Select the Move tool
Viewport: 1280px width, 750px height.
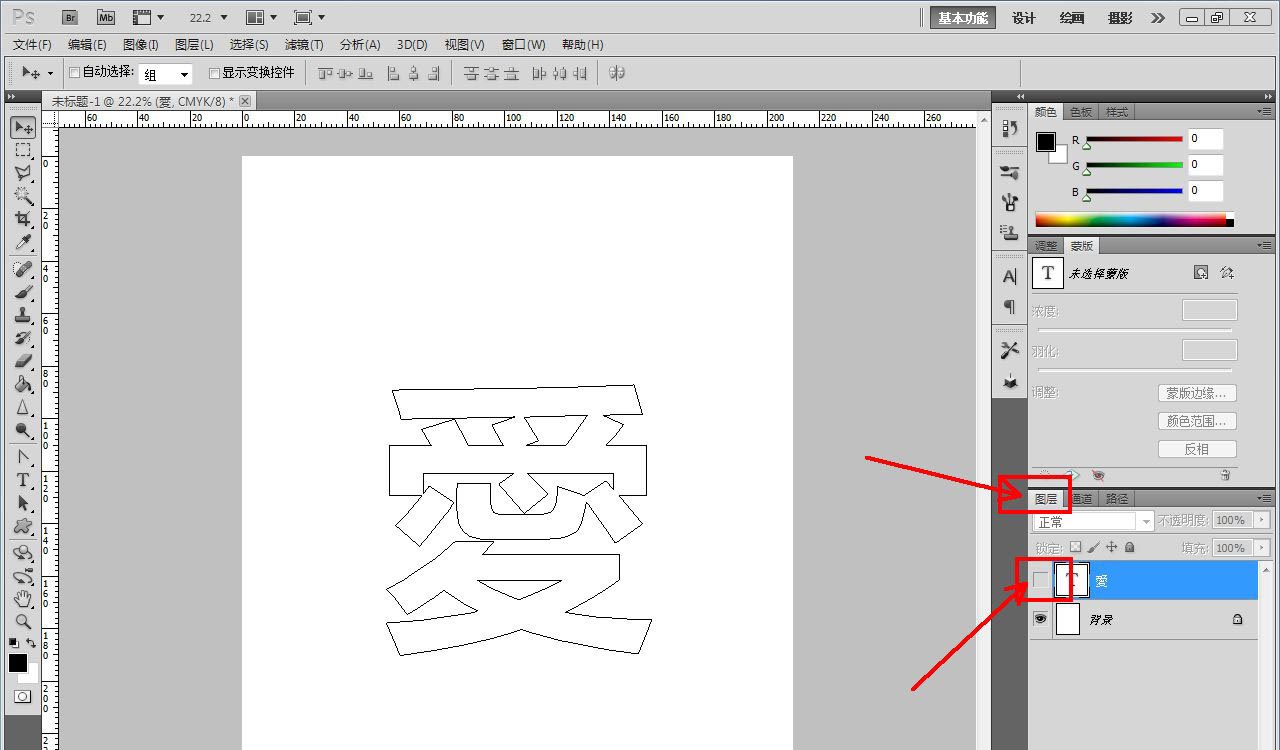click(x=23, y=128)
